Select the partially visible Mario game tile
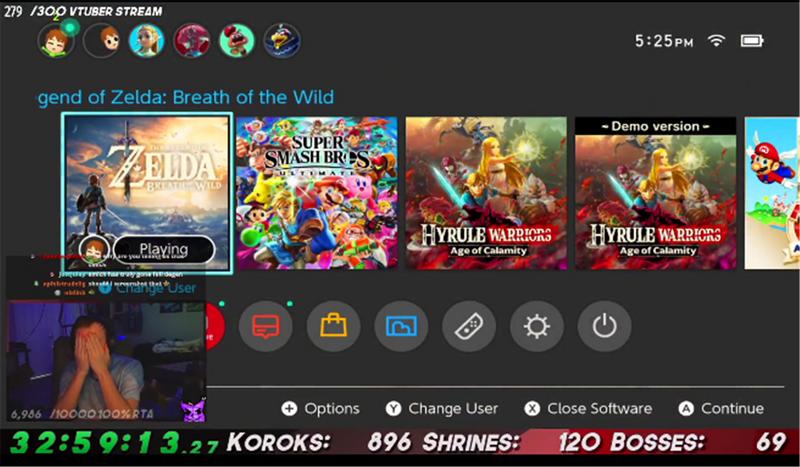The image size is (800, 467). (x=772, y=193)
